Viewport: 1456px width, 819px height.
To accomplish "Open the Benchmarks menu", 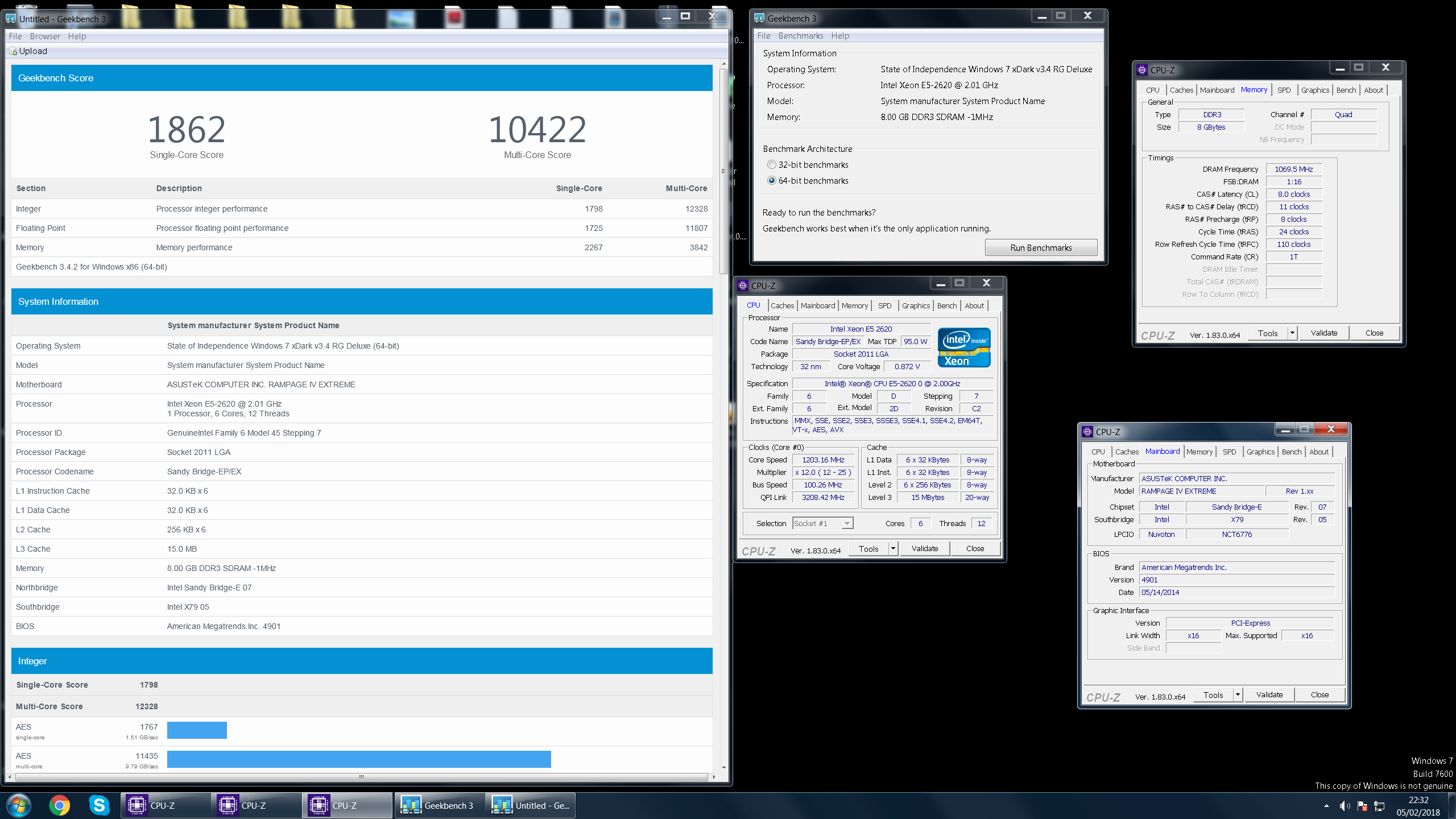I will [800, 36].
